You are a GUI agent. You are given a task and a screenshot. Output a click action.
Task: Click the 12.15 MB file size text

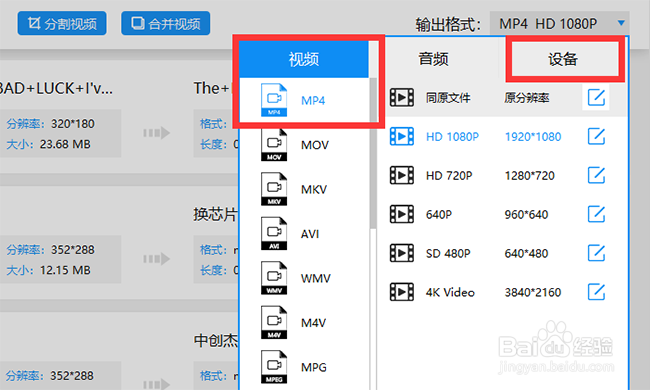tap(65, 270)
